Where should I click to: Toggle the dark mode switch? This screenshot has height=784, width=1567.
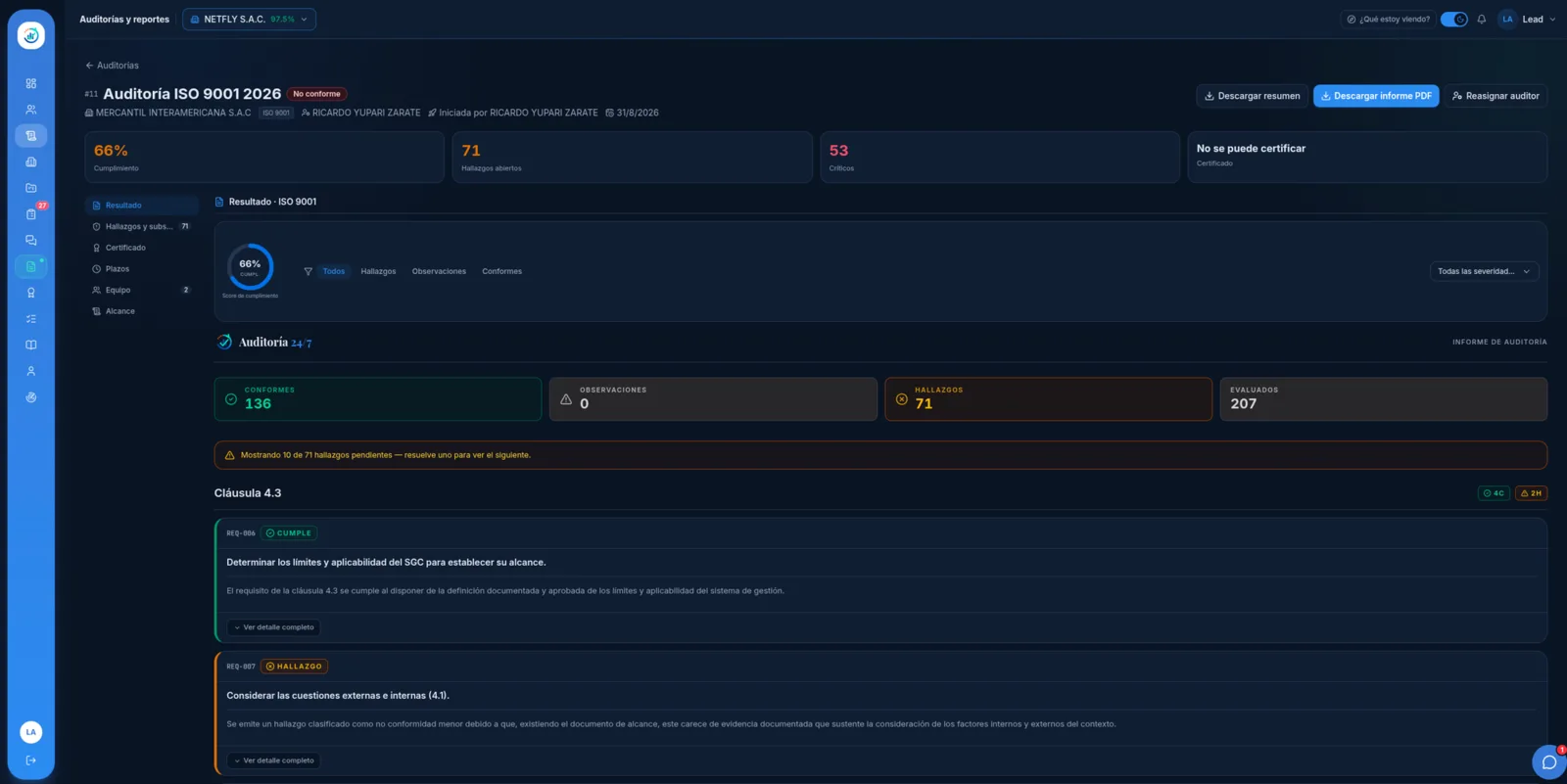[x=1454, y=19]
